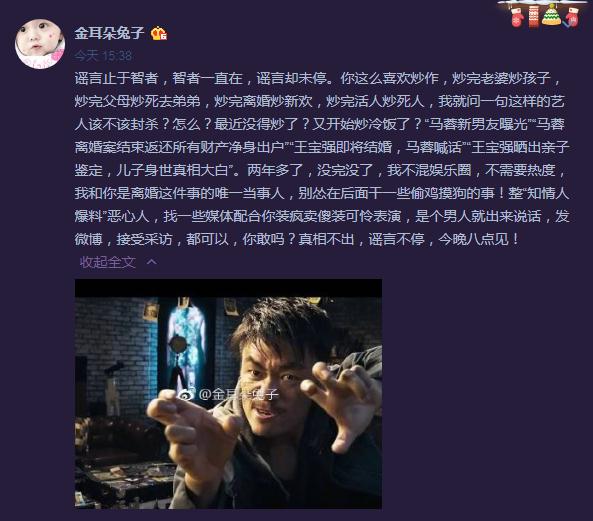Click the @金耳朵兔子 watermark text on image
This screenshot has width=593, height=521.
[239, 394]
